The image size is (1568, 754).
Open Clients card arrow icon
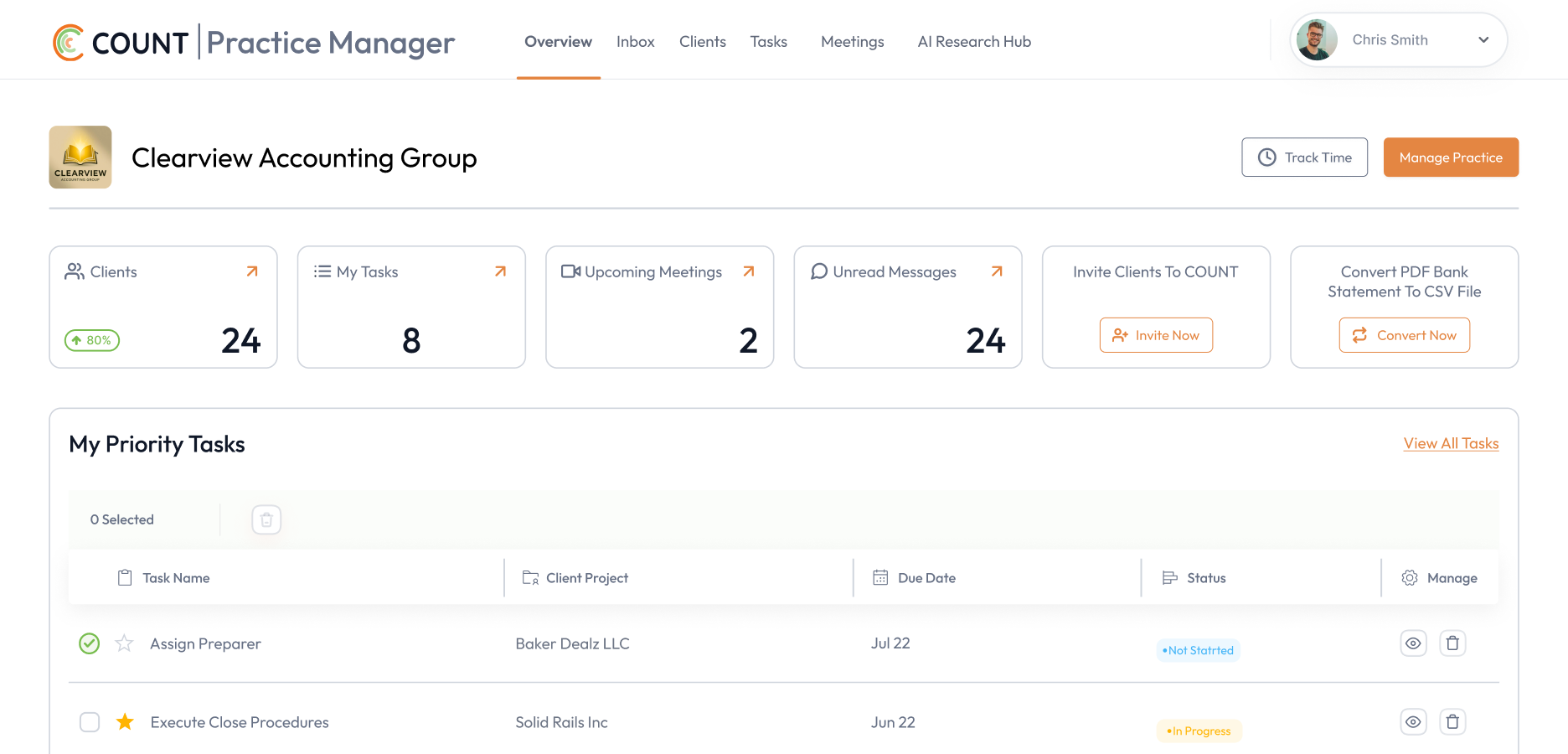pyautogui.click(x=252, y=271)
